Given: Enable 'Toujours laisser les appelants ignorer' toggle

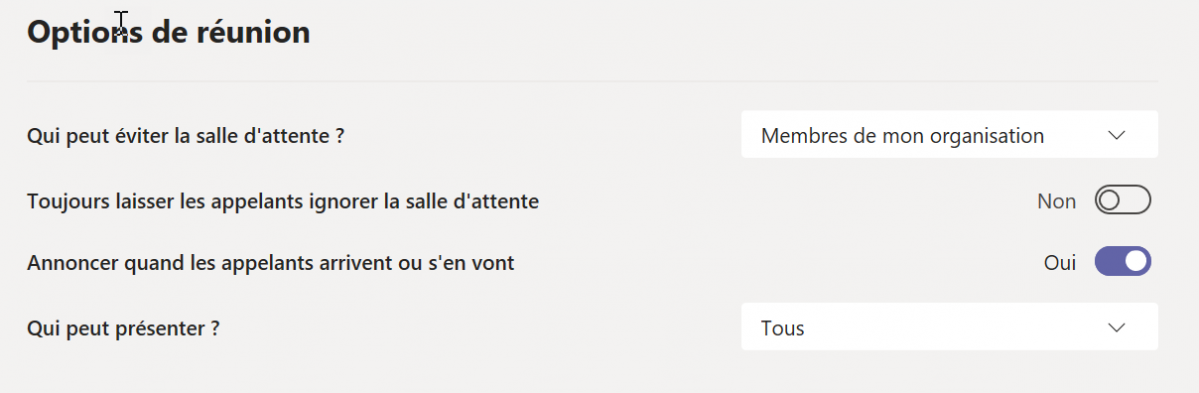Looking at the screenshot, I should 1123,201.
